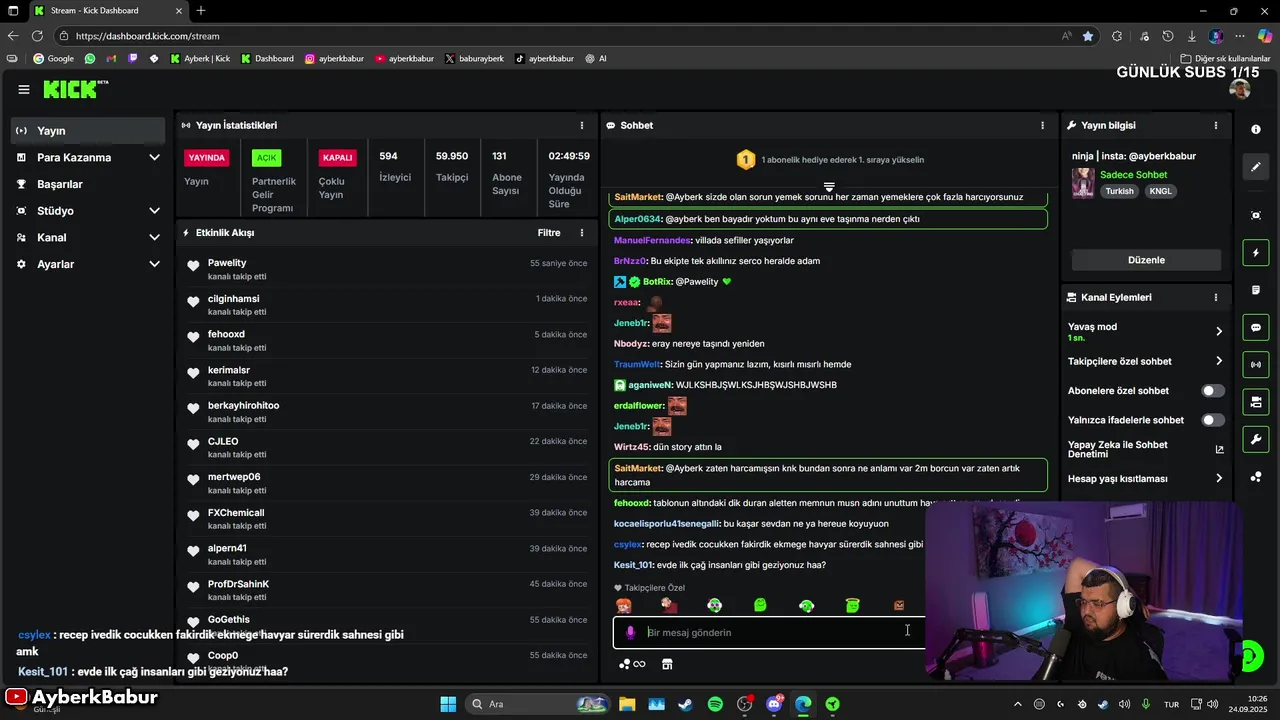Click ProfDrSahinK in activity feed
Viewport: 1280px width, 720px height.
(x=238, y=584)
